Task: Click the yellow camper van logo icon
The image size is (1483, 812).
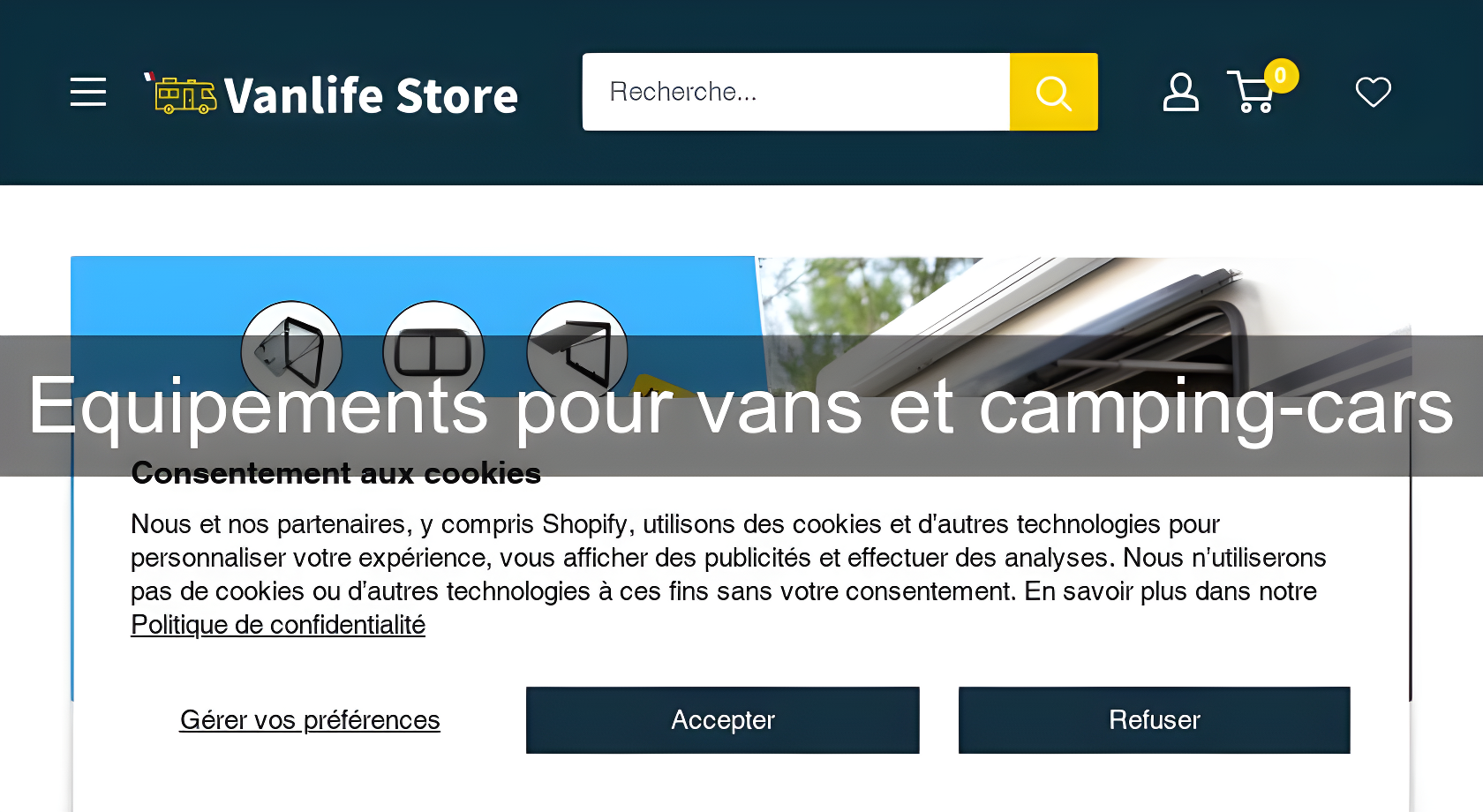Action: [184, 95]
